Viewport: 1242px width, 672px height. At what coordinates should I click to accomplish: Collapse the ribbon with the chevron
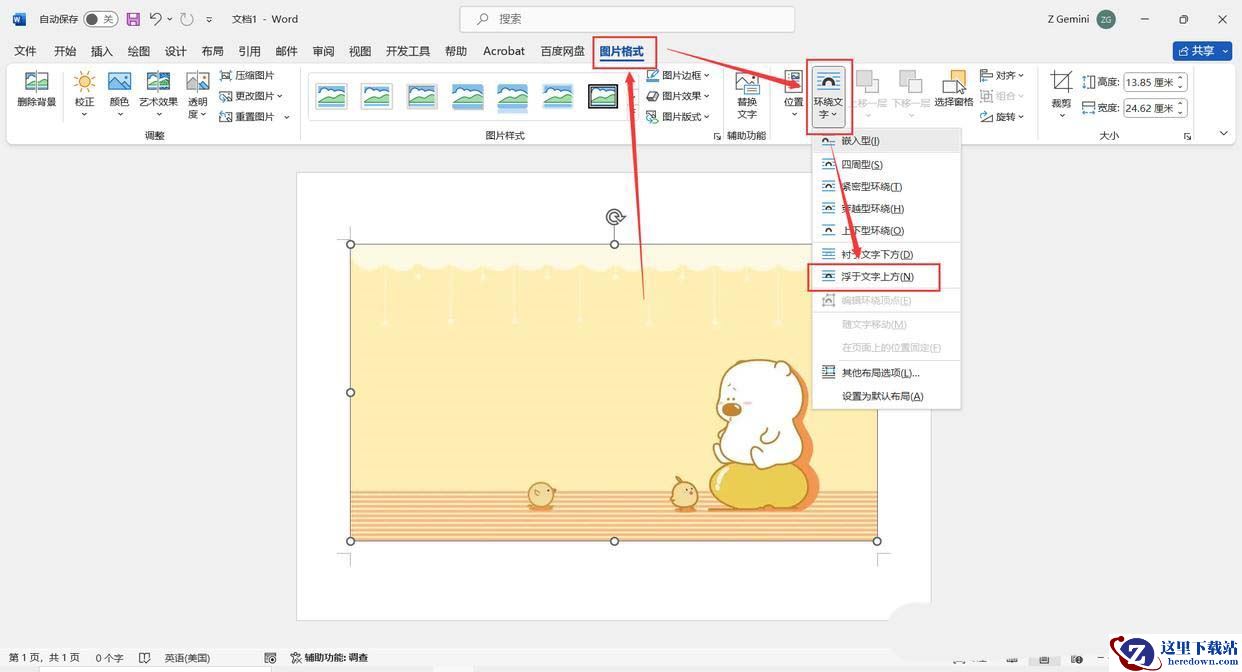pyautogui.click(x=1224, y=133)
